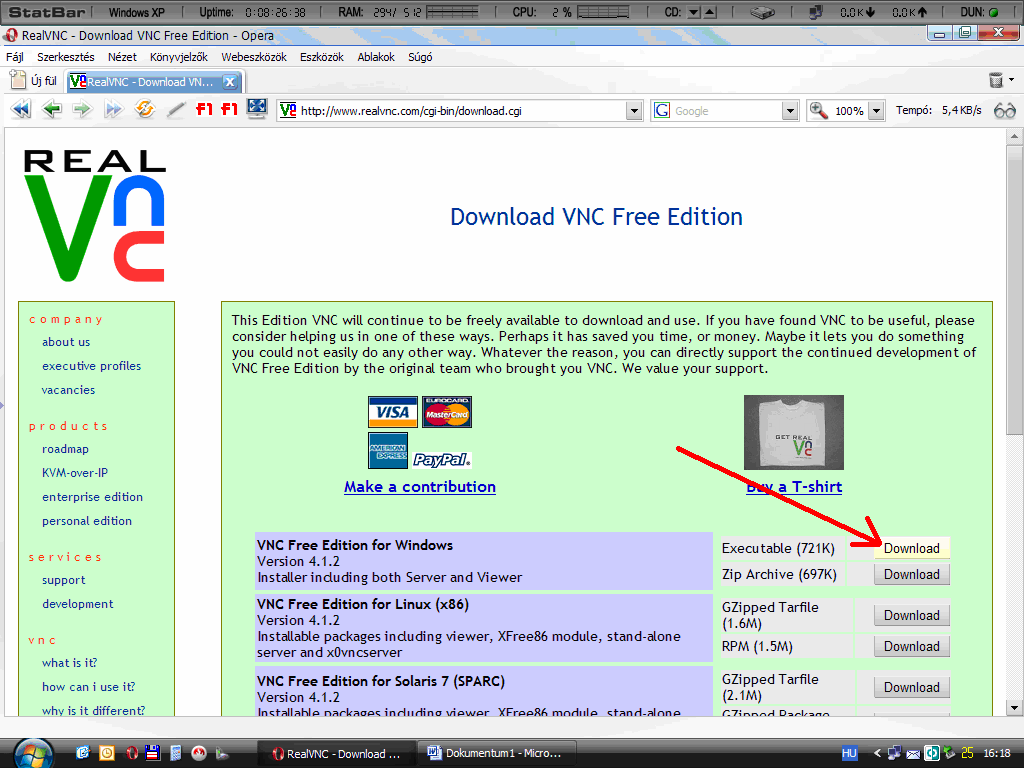Open the Könyvjelzők menu

(x=178, y=57)
